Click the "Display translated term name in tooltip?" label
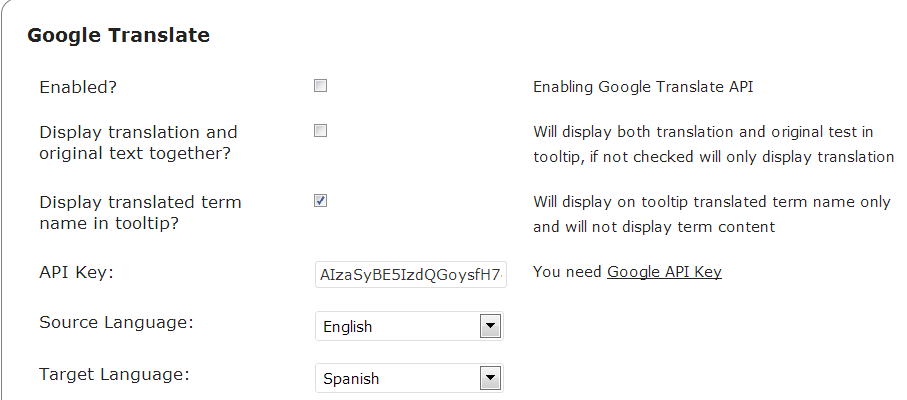This screenshot has height=400, width=907. pos(140,212)
